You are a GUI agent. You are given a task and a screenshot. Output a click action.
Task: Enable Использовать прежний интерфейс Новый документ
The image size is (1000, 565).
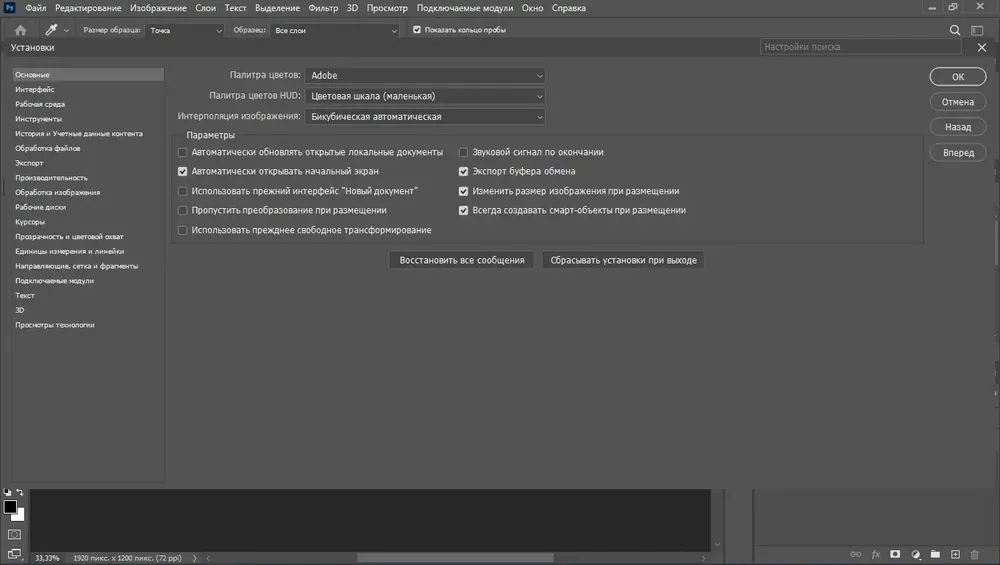coord(182,191)
